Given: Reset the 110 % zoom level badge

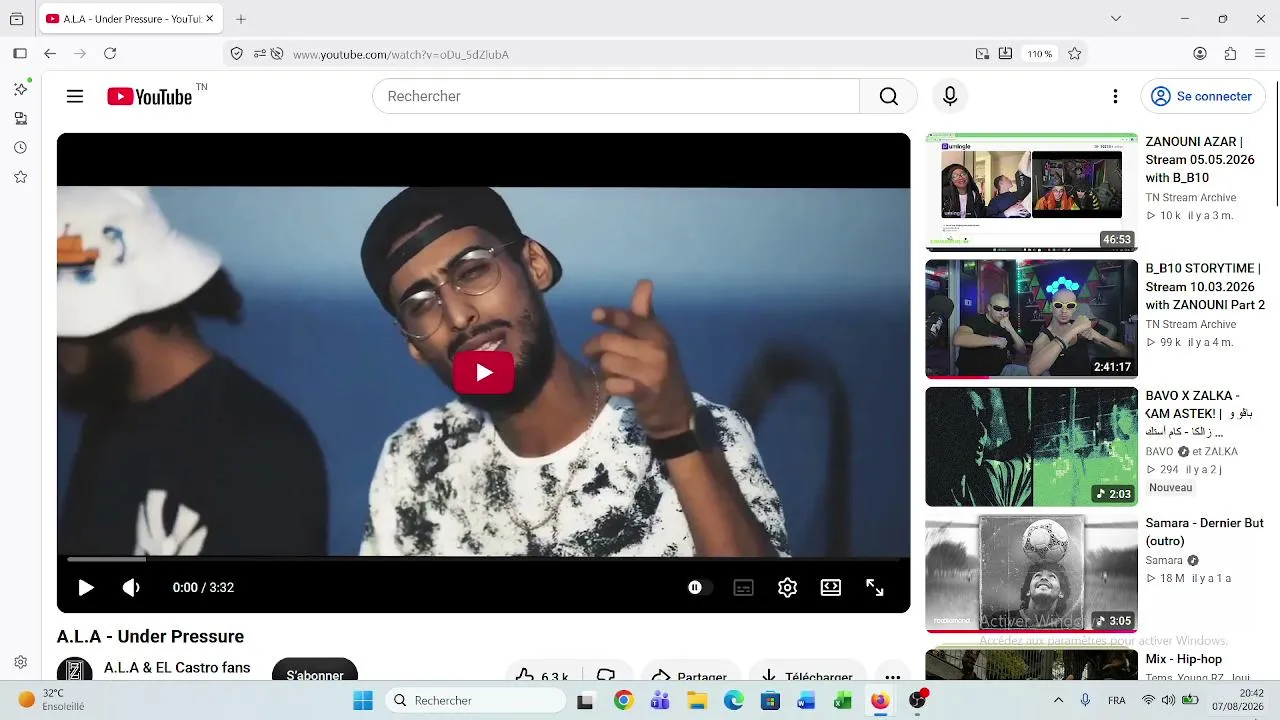Looking at the screenshot, I should coord(1040,54).
